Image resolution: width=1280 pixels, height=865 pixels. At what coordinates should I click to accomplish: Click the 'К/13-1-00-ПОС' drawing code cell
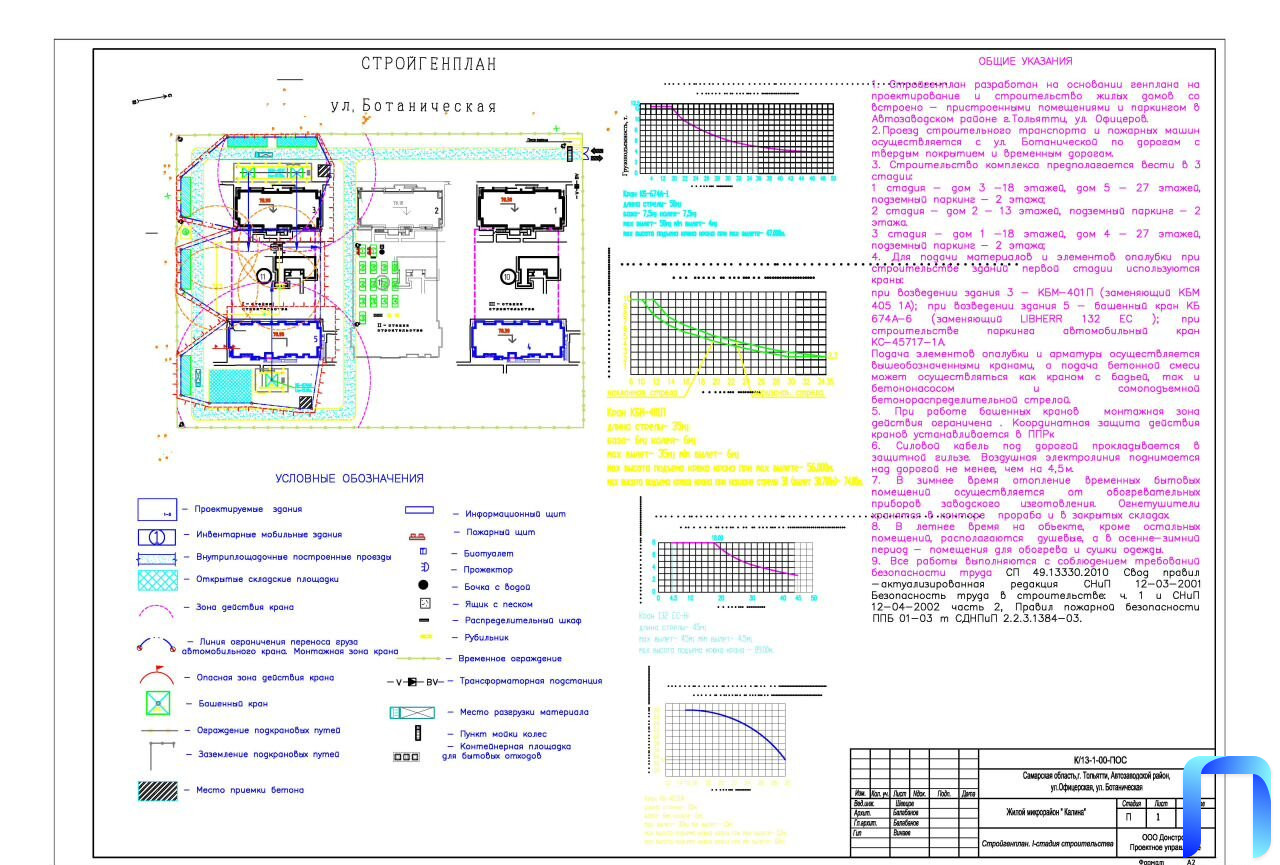click(x=1097, y=760)
